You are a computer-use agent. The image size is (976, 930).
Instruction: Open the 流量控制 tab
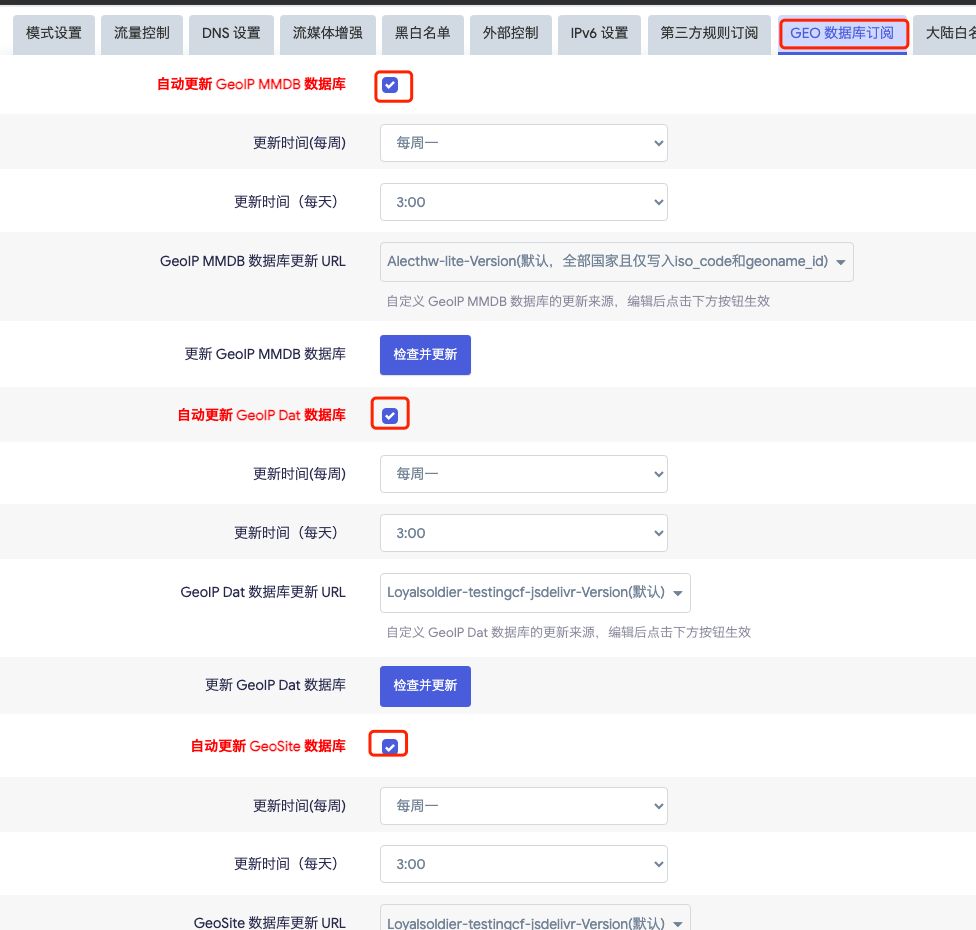[x=142, y=34]
